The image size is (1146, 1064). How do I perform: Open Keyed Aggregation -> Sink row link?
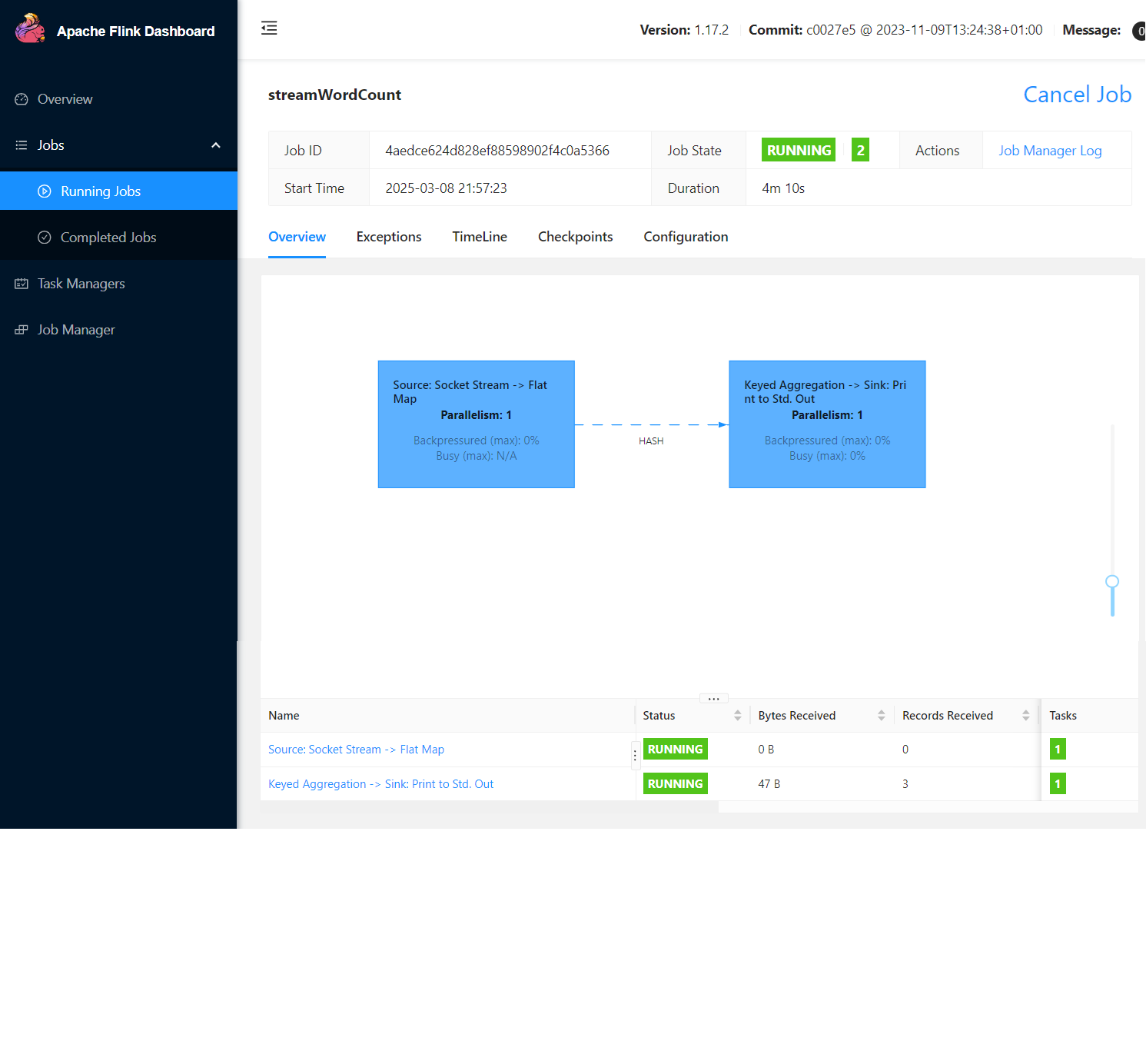coord(380,784)
